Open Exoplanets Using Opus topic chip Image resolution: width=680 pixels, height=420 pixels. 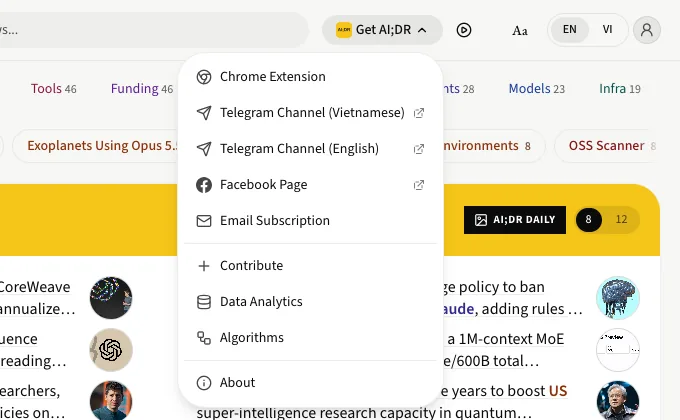click(x=95, y=146)
